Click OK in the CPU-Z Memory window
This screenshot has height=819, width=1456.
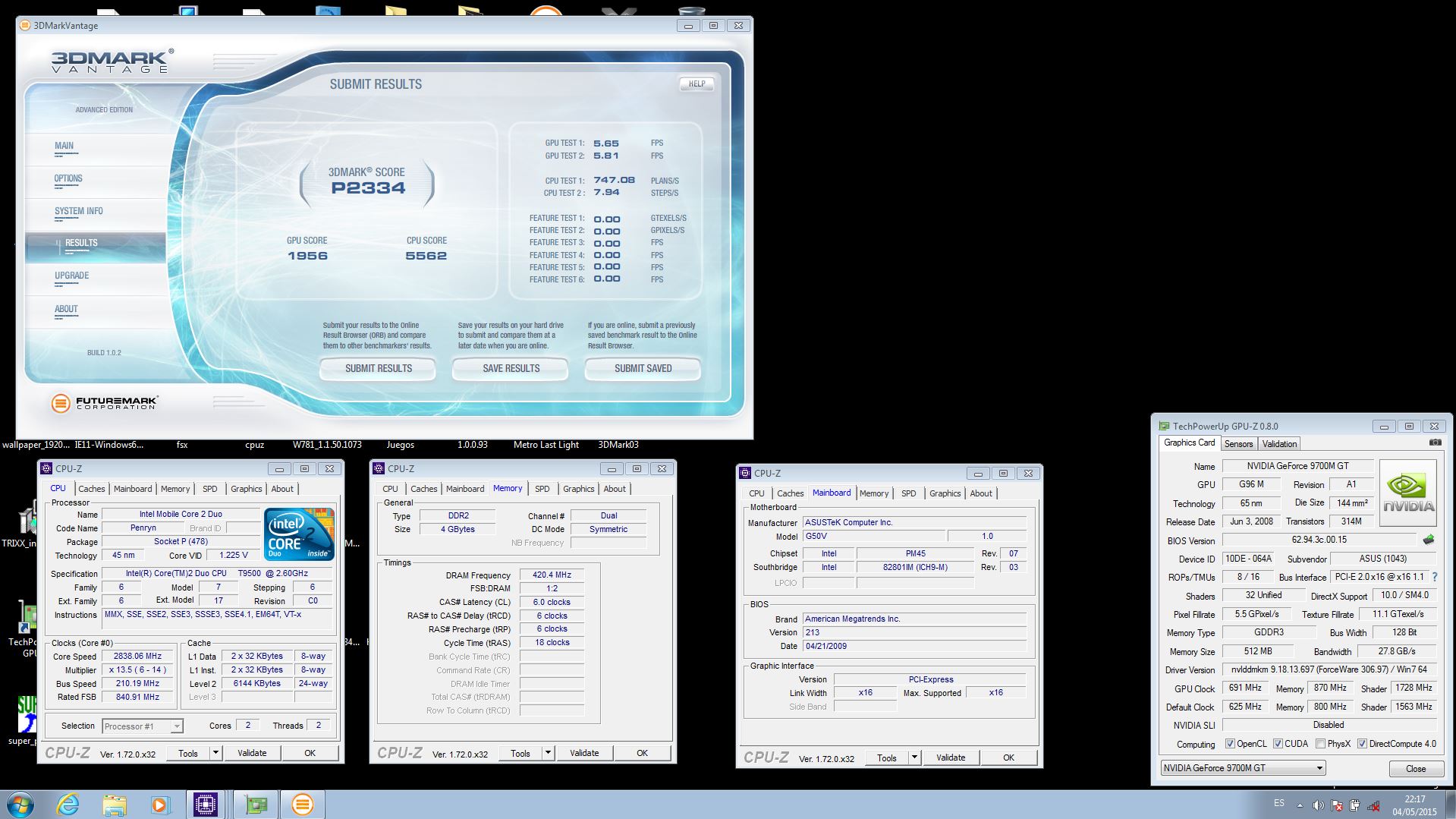642,753
